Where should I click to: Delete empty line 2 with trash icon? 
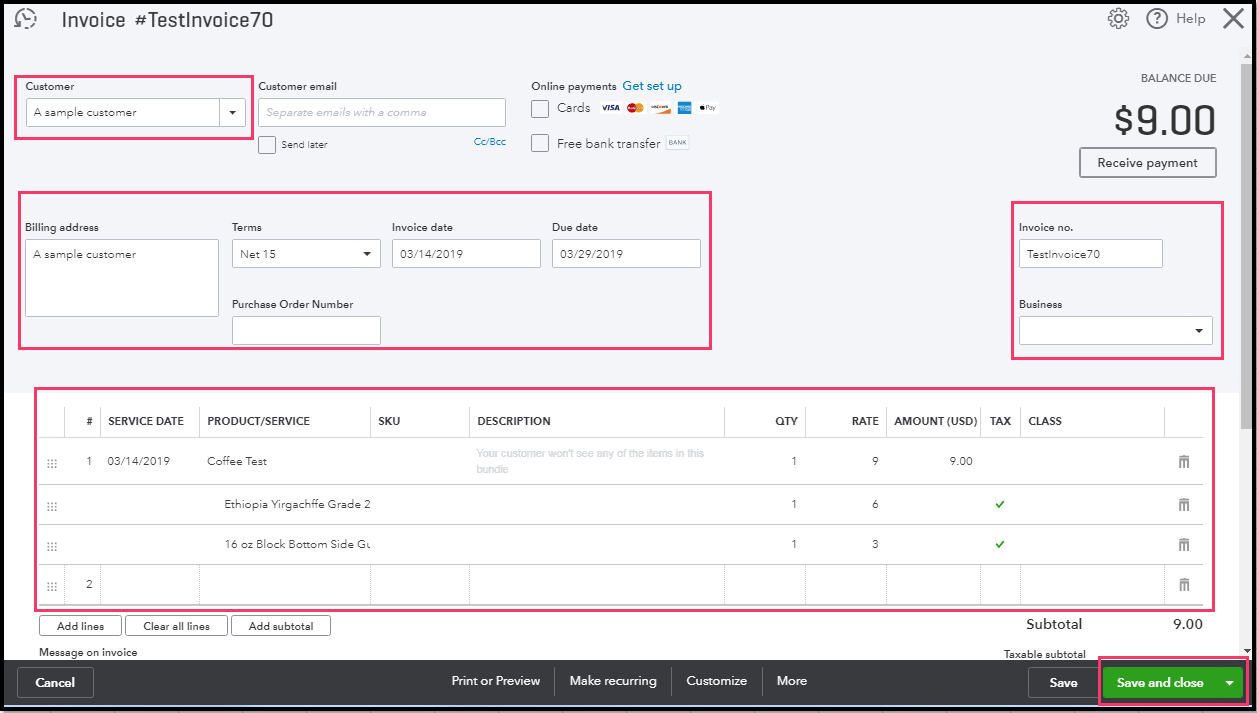[x=1184, y=585]
